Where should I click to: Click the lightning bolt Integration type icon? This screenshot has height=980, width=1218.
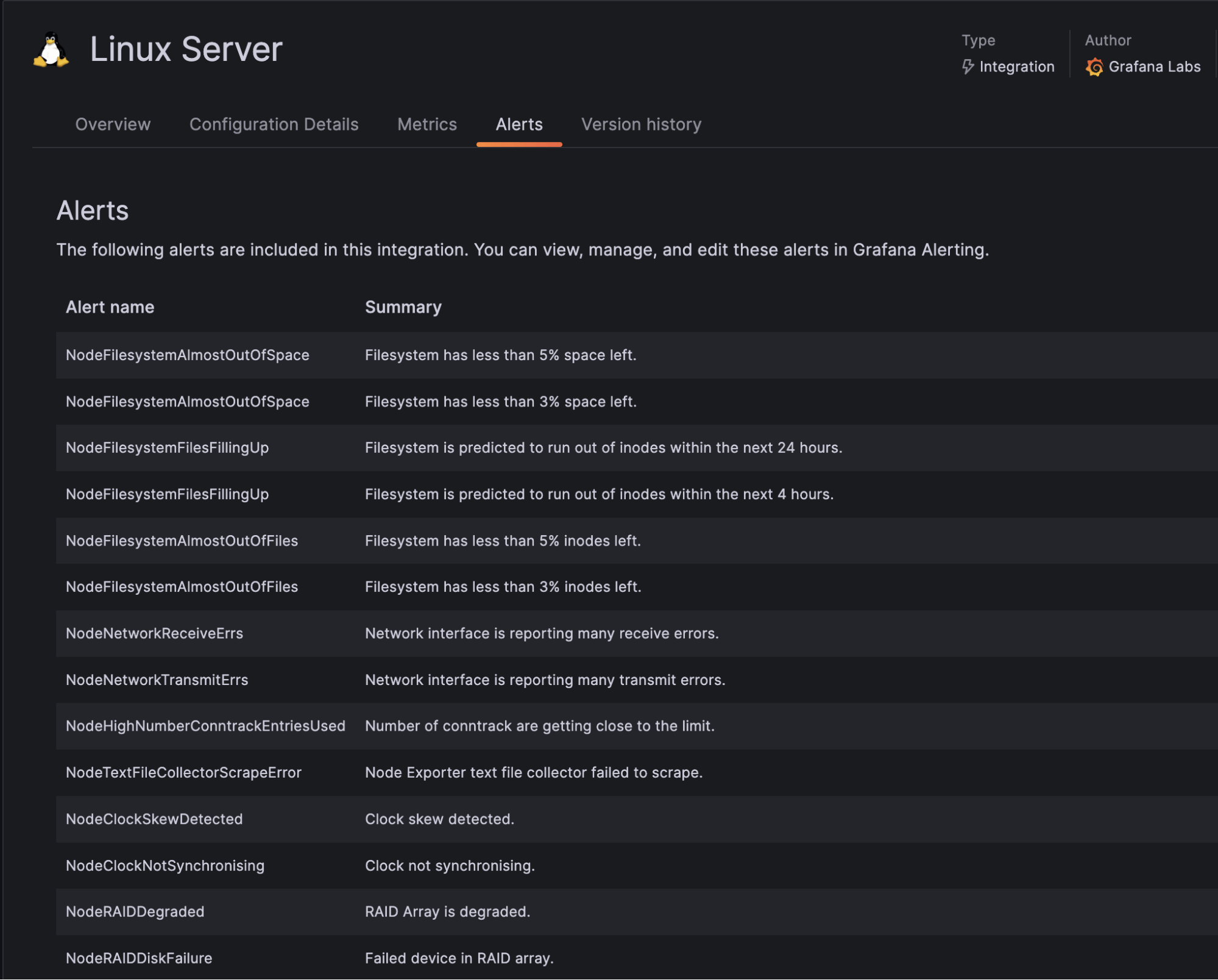(969, 66)
